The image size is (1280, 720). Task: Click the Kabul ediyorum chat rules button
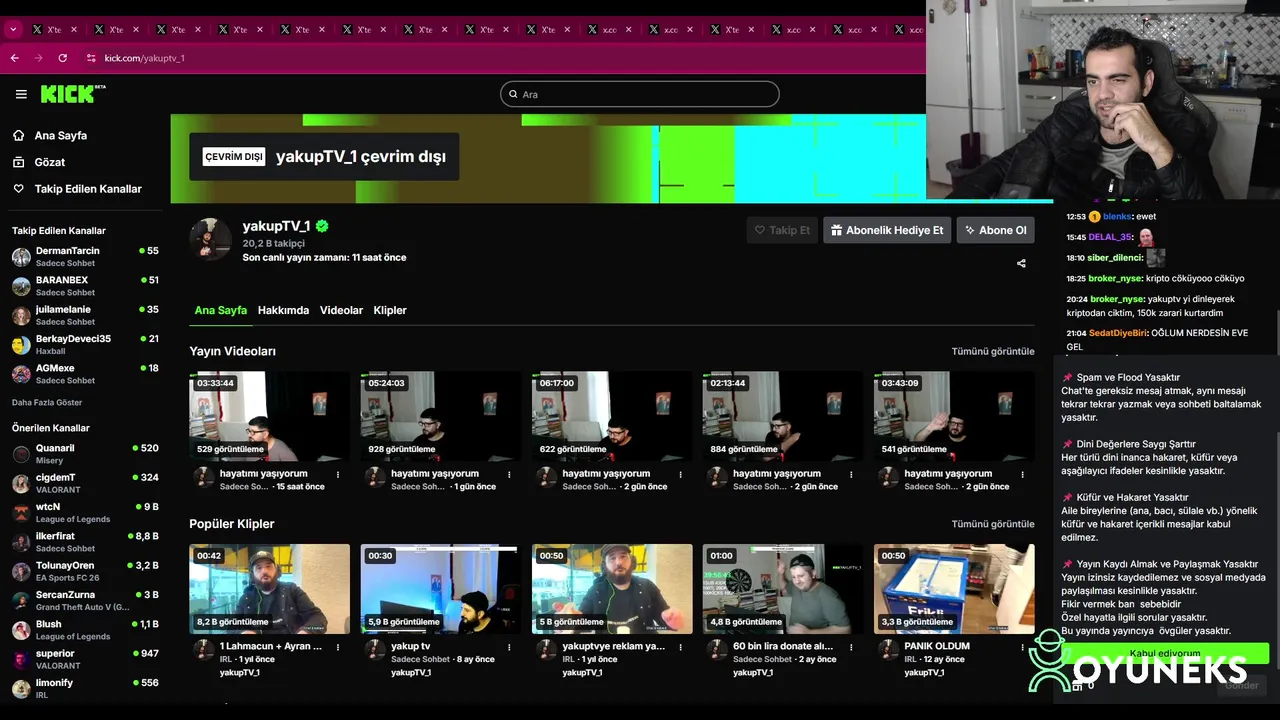click(x=1164, y=653)
